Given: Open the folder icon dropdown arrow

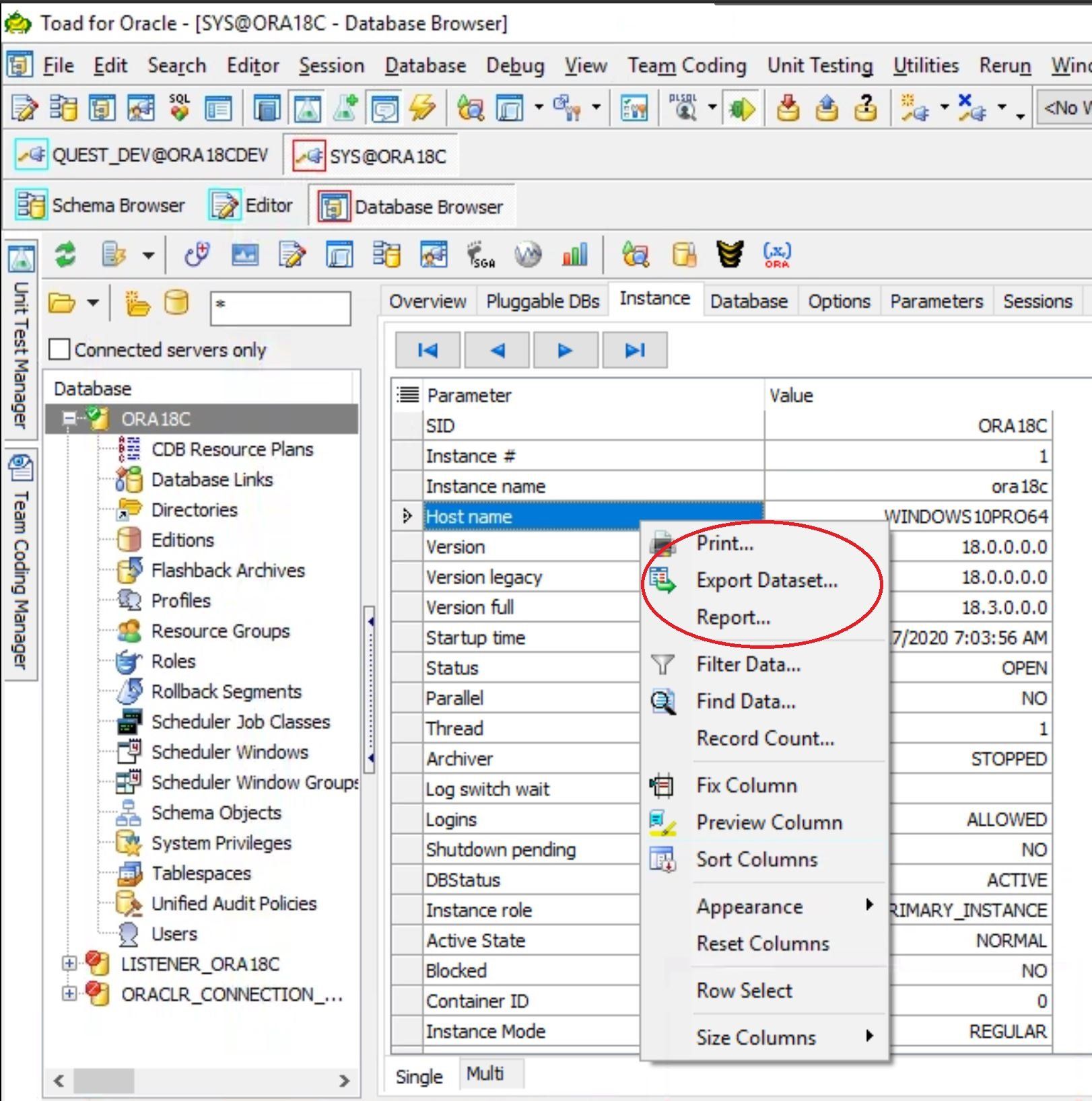Looking at the screenshot, I should pyautogui.click(x=93, y=304).
